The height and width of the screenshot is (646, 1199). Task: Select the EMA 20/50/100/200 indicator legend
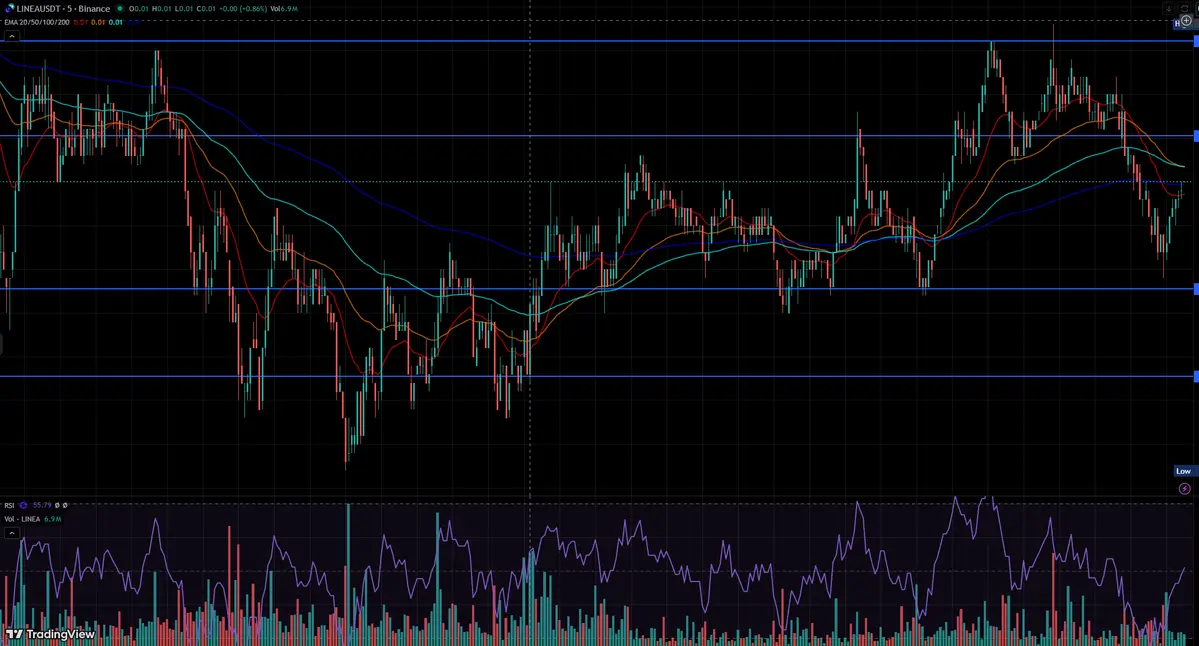(37, 22)
